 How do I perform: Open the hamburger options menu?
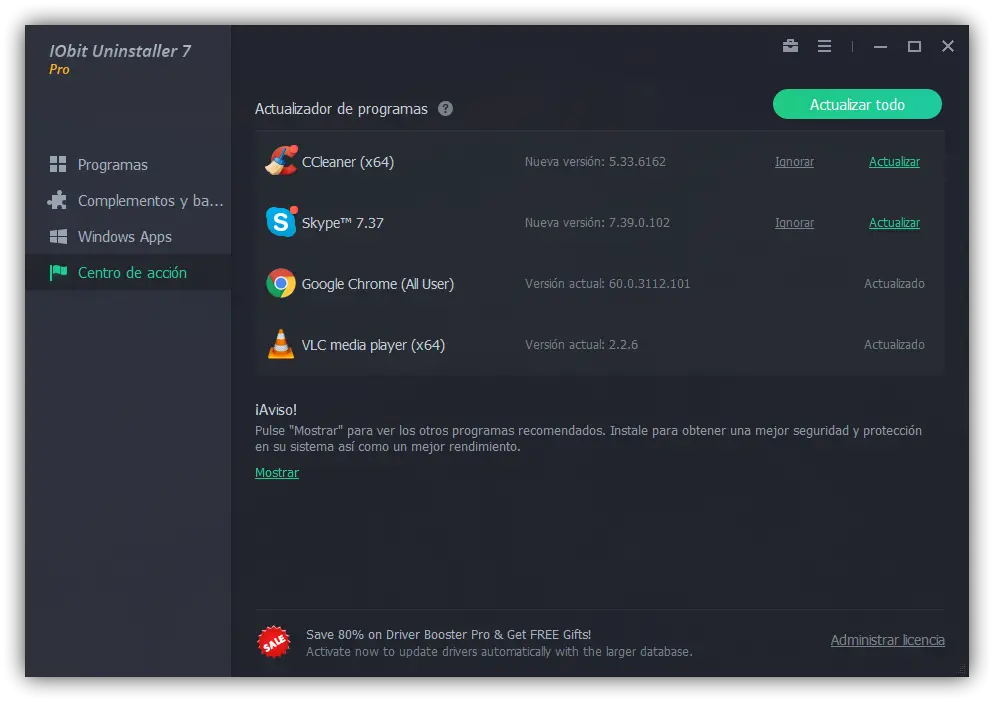(824, 46)
